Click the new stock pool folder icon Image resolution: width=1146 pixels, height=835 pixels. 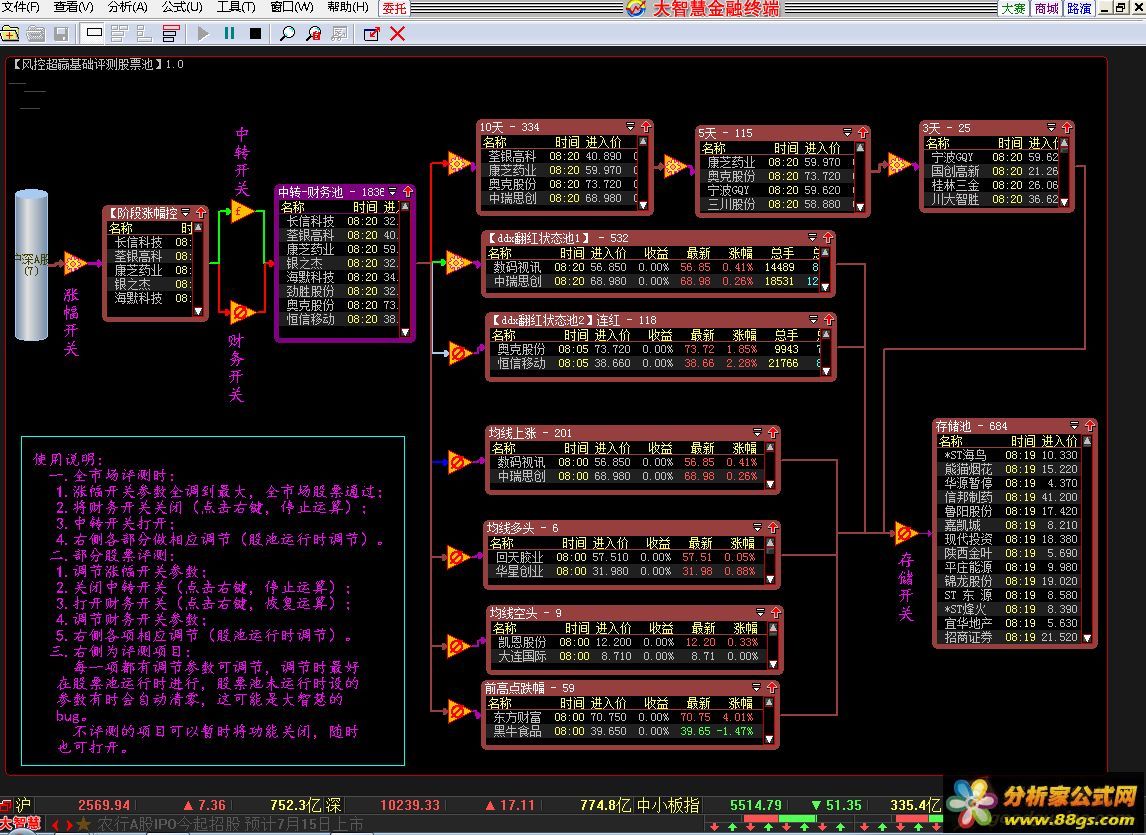pyautogui.click(x=10, y=34)
